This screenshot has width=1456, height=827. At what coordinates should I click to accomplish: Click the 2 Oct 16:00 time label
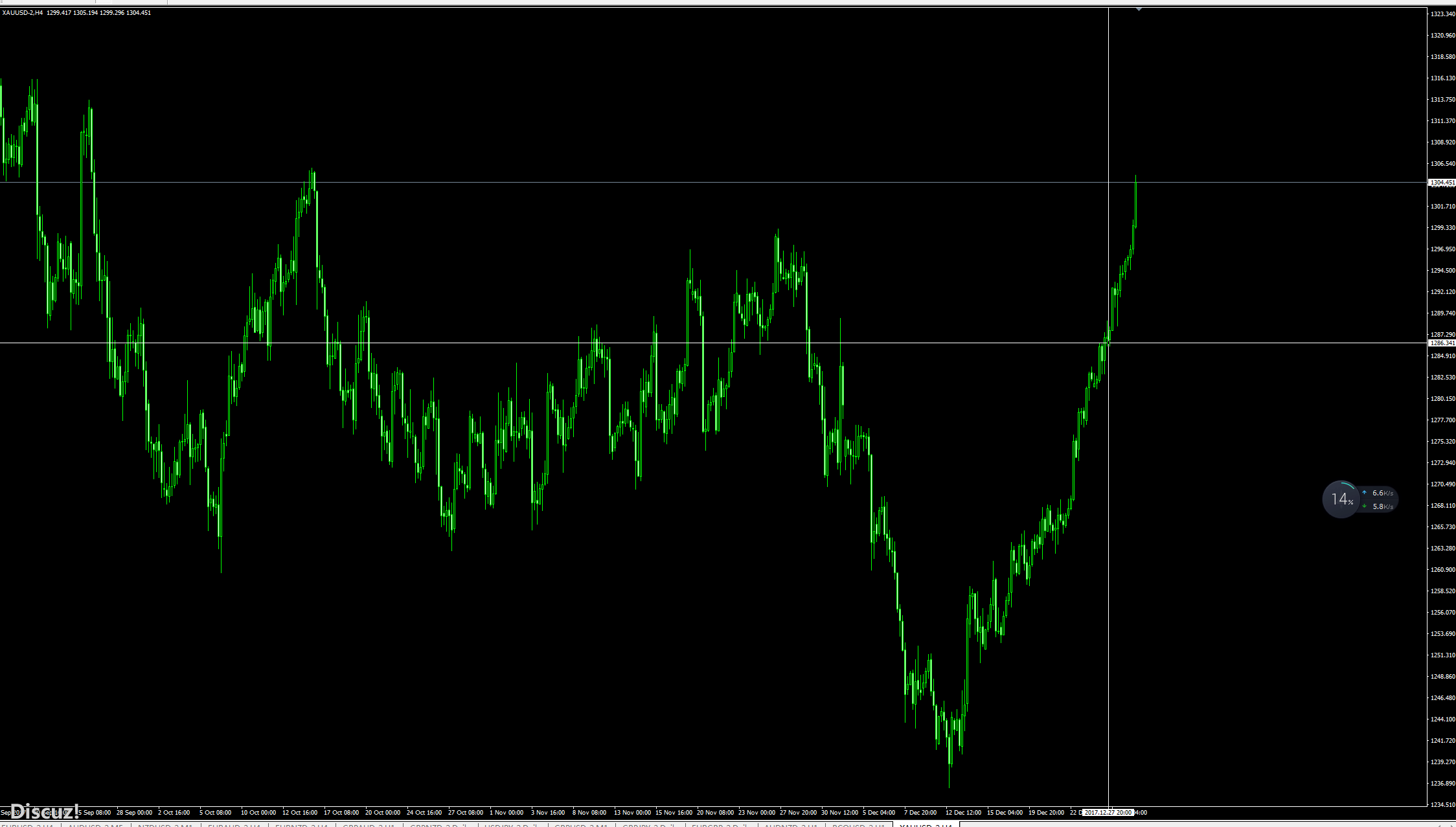[174, 812]
